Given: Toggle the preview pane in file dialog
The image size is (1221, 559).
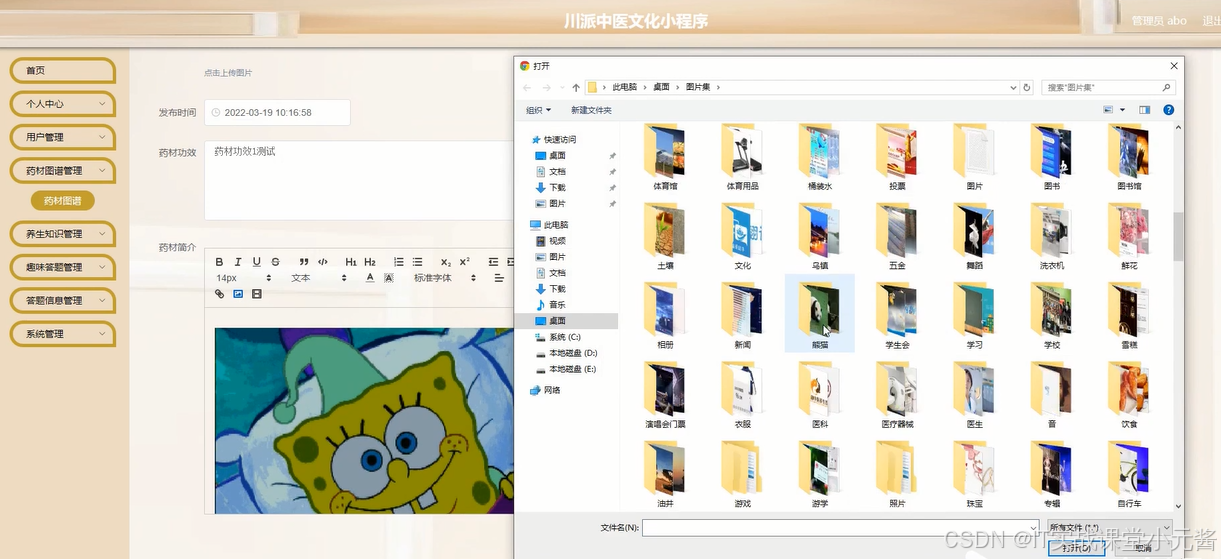Looking at the screenshot, I should point(1145,110).
